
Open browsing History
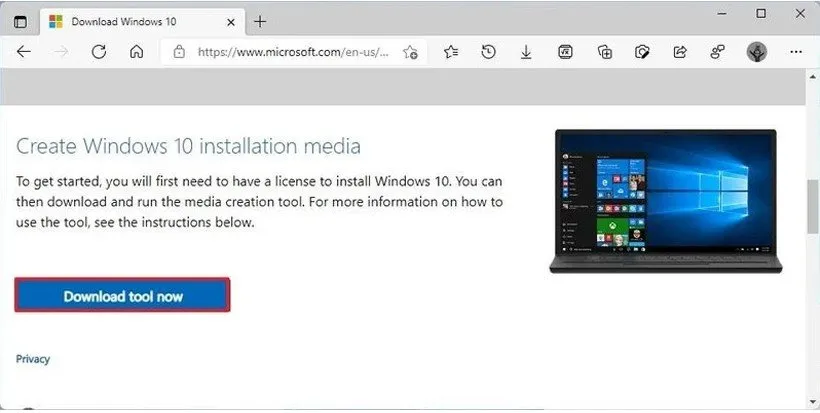488,52
